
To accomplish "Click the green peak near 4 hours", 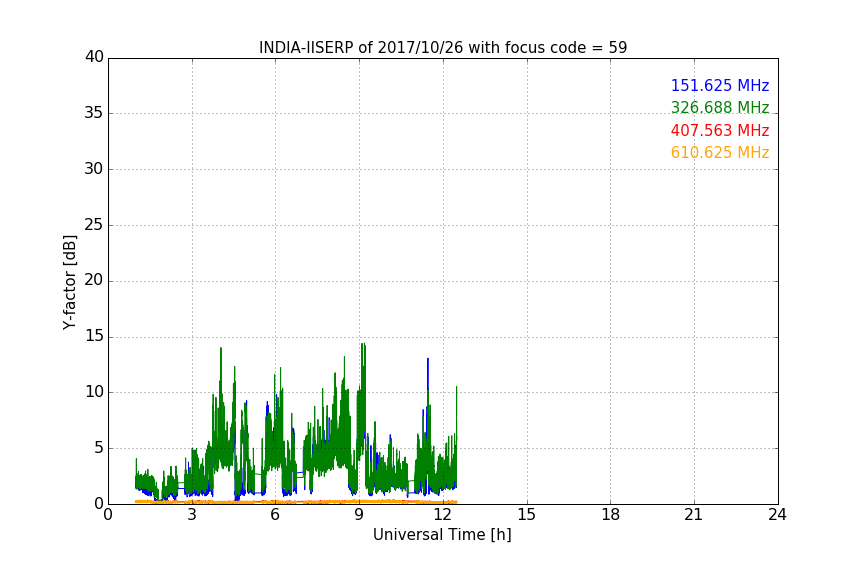I will point(221,364).
